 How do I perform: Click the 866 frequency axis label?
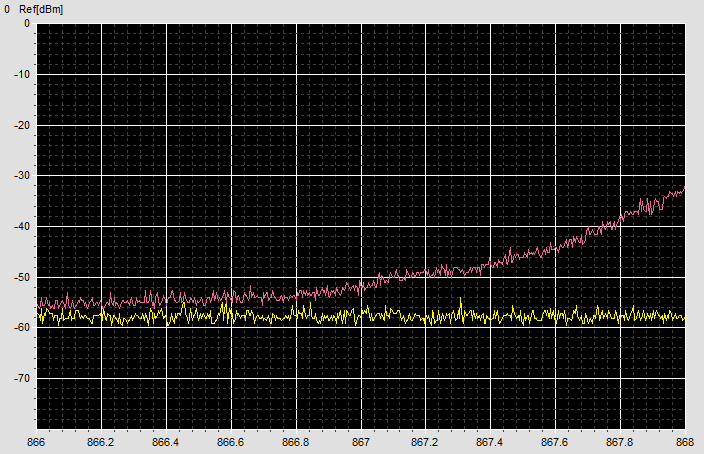click(x=36, y=442)
